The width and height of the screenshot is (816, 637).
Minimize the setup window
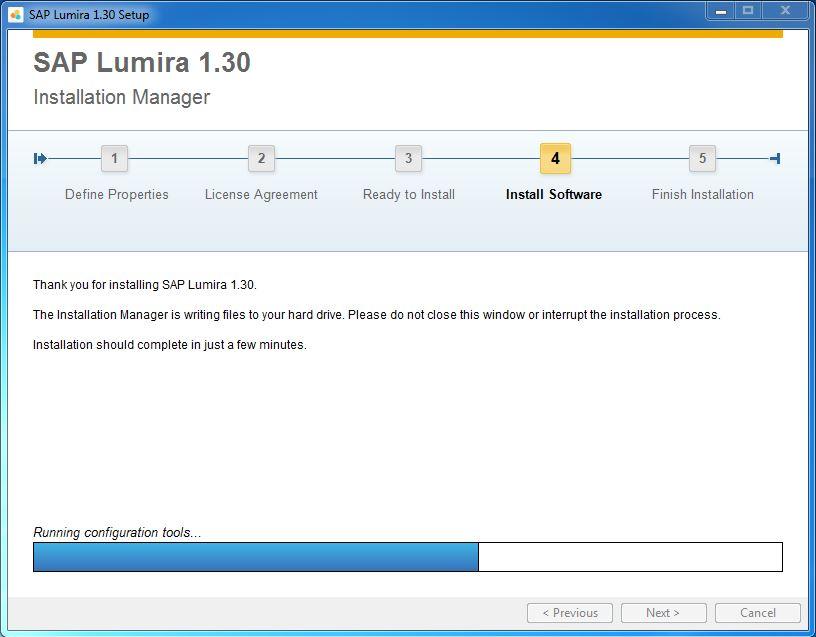point(721,11)
